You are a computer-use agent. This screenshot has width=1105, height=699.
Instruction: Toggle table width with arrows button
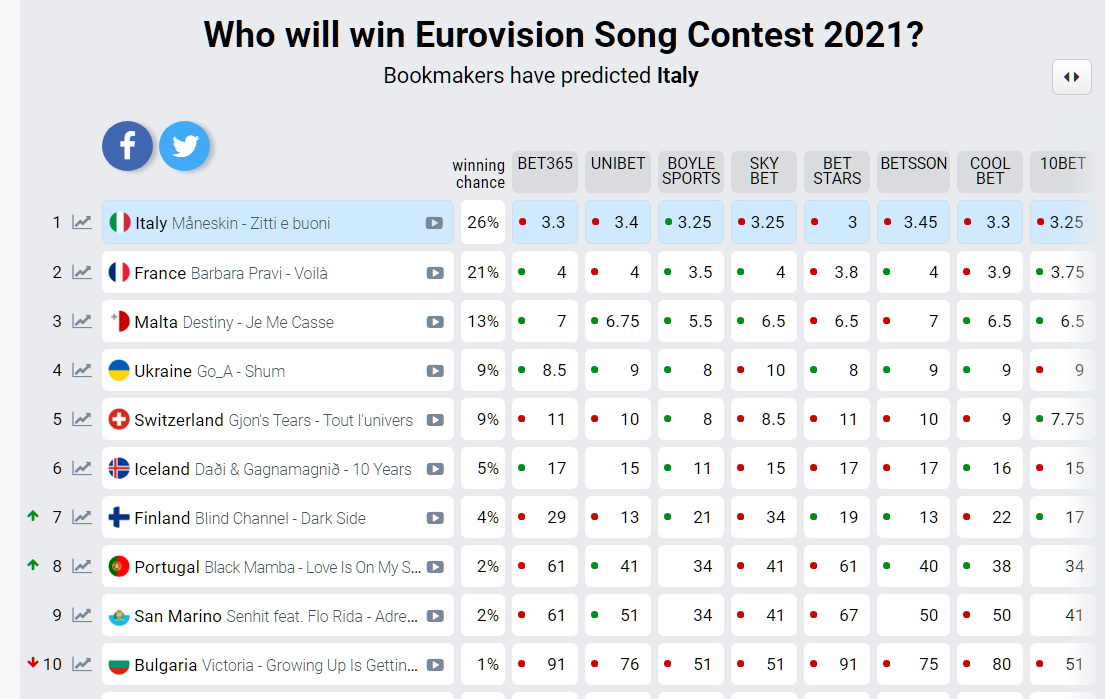1071,77
